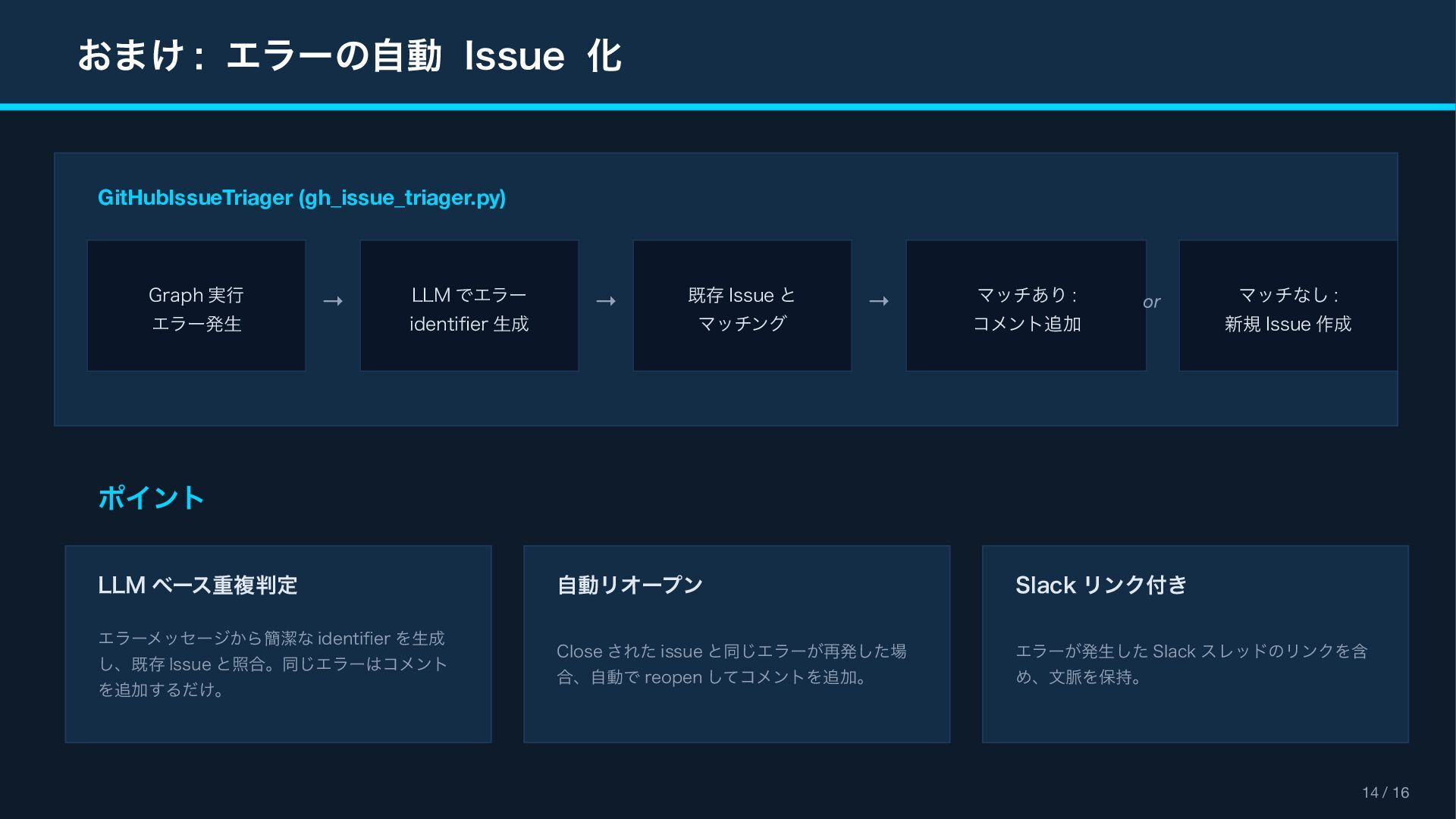Click the Slack スレッド link description text

(x=1191, y=664)
